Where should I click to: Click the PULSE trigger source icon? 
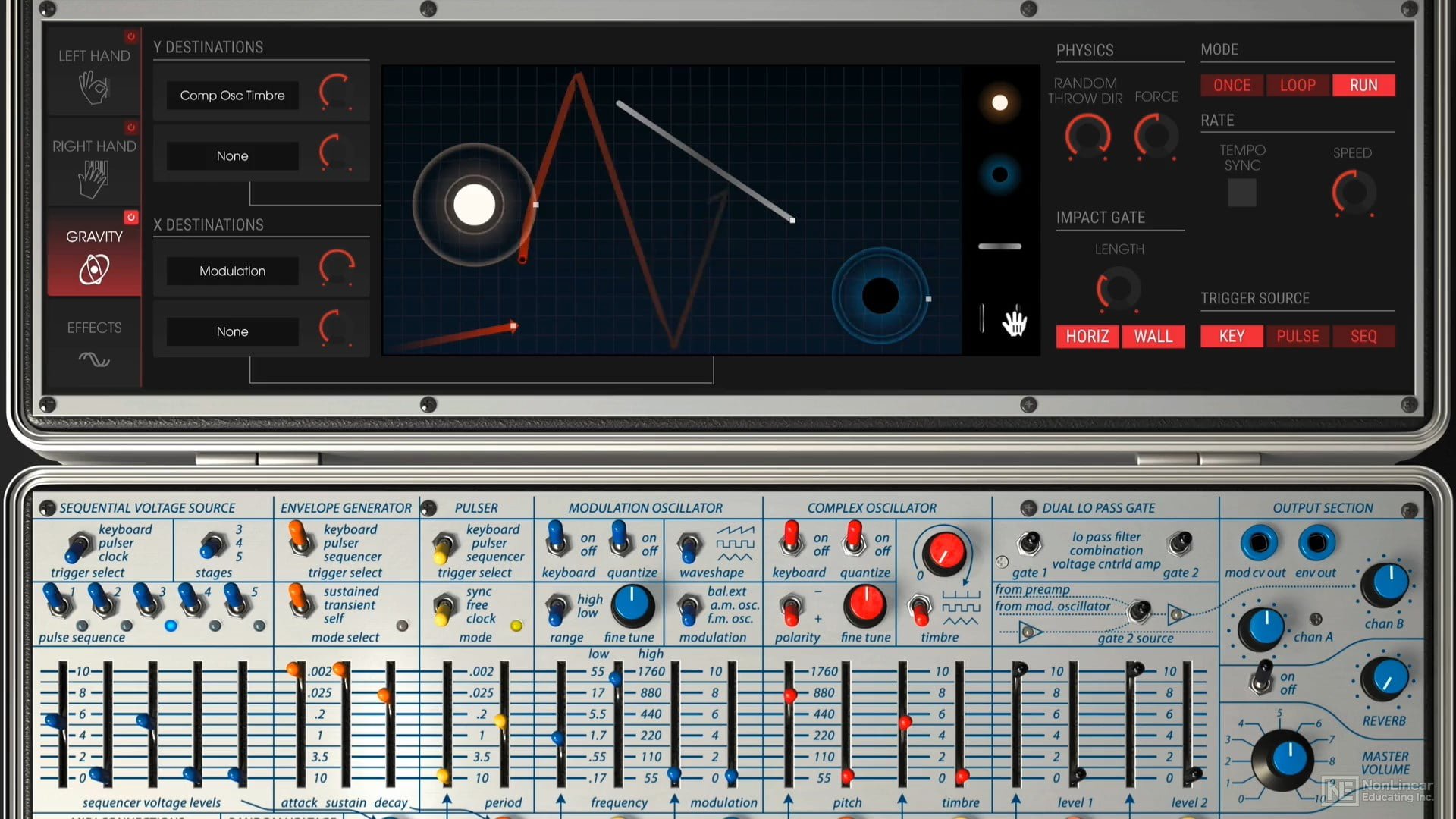click(1297, 336)
